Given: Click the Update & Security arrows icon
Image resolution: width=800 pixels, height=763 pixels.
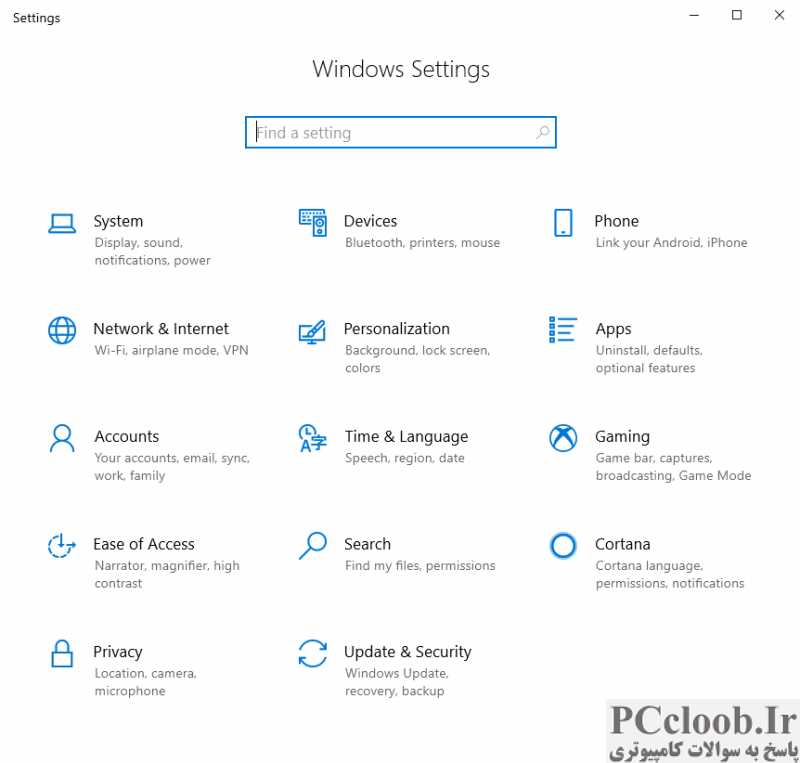Looking at the screenshot, I should pyautogui.click(x=313, y=653).
